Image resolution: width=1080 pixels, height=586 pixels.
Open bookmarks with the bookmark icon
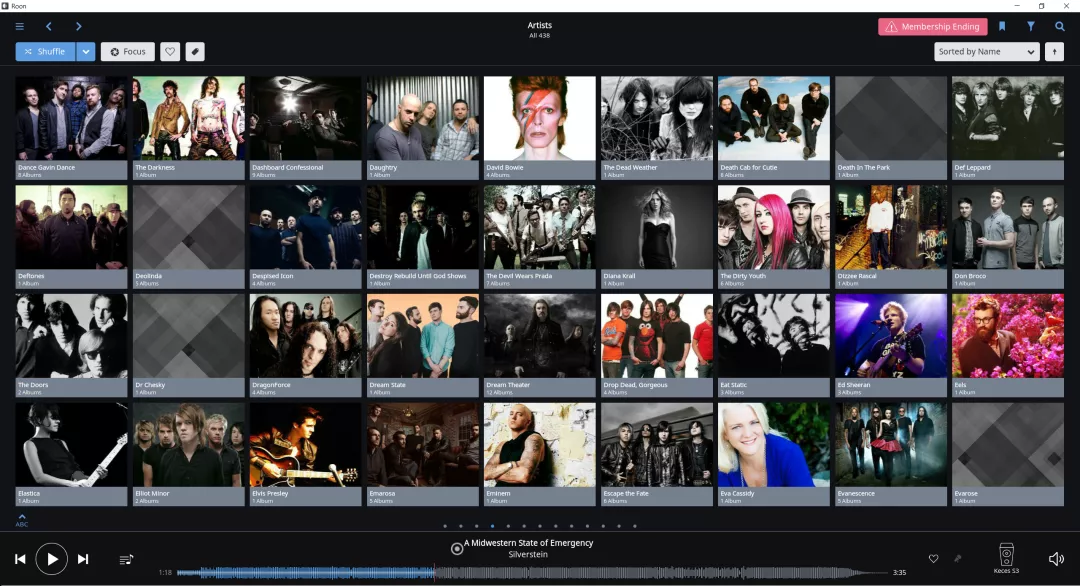point(1002,26)
